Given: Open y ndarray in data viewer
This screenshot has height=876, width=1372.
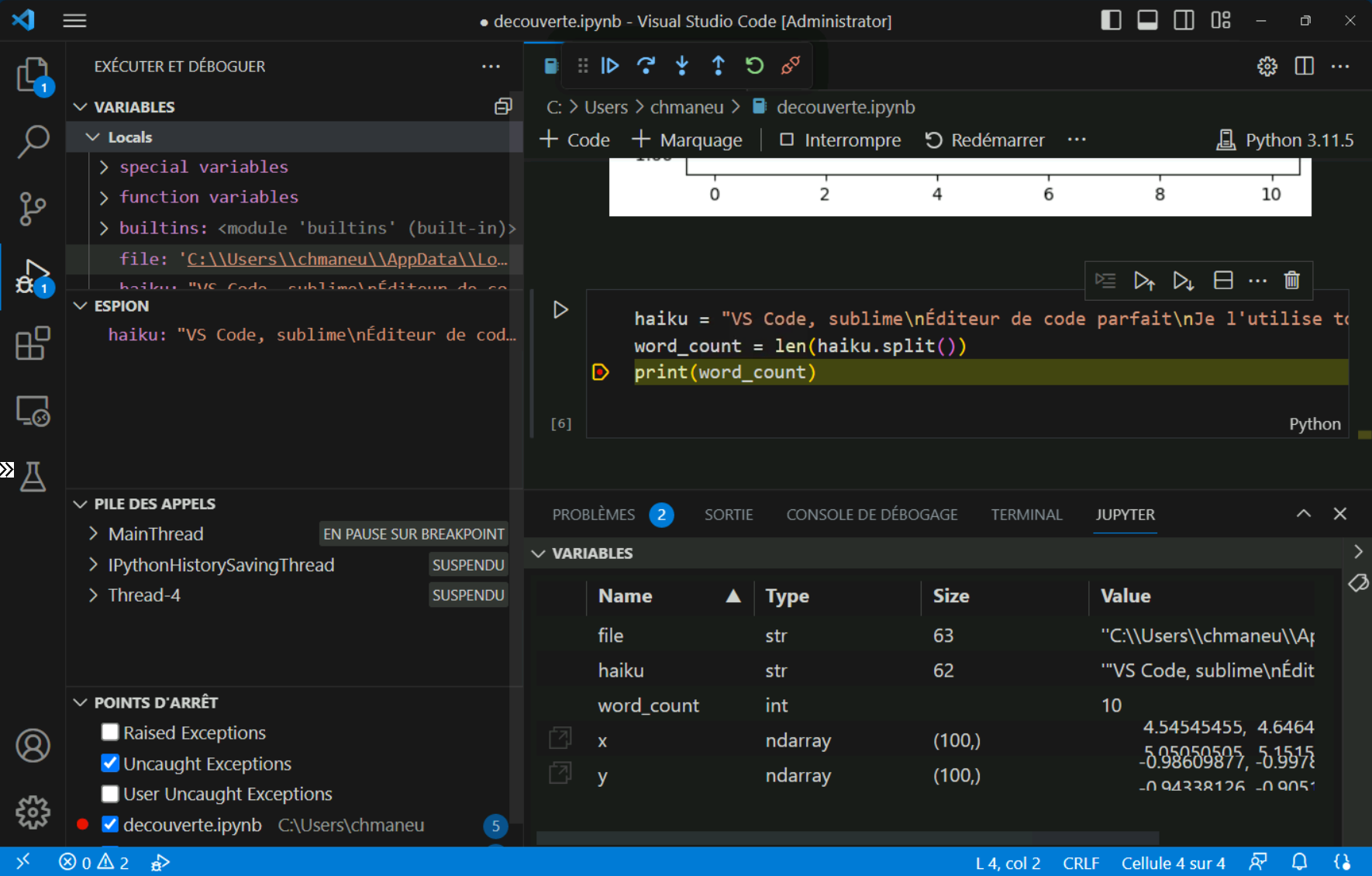Looking at the screenshot, I should 560,773.
